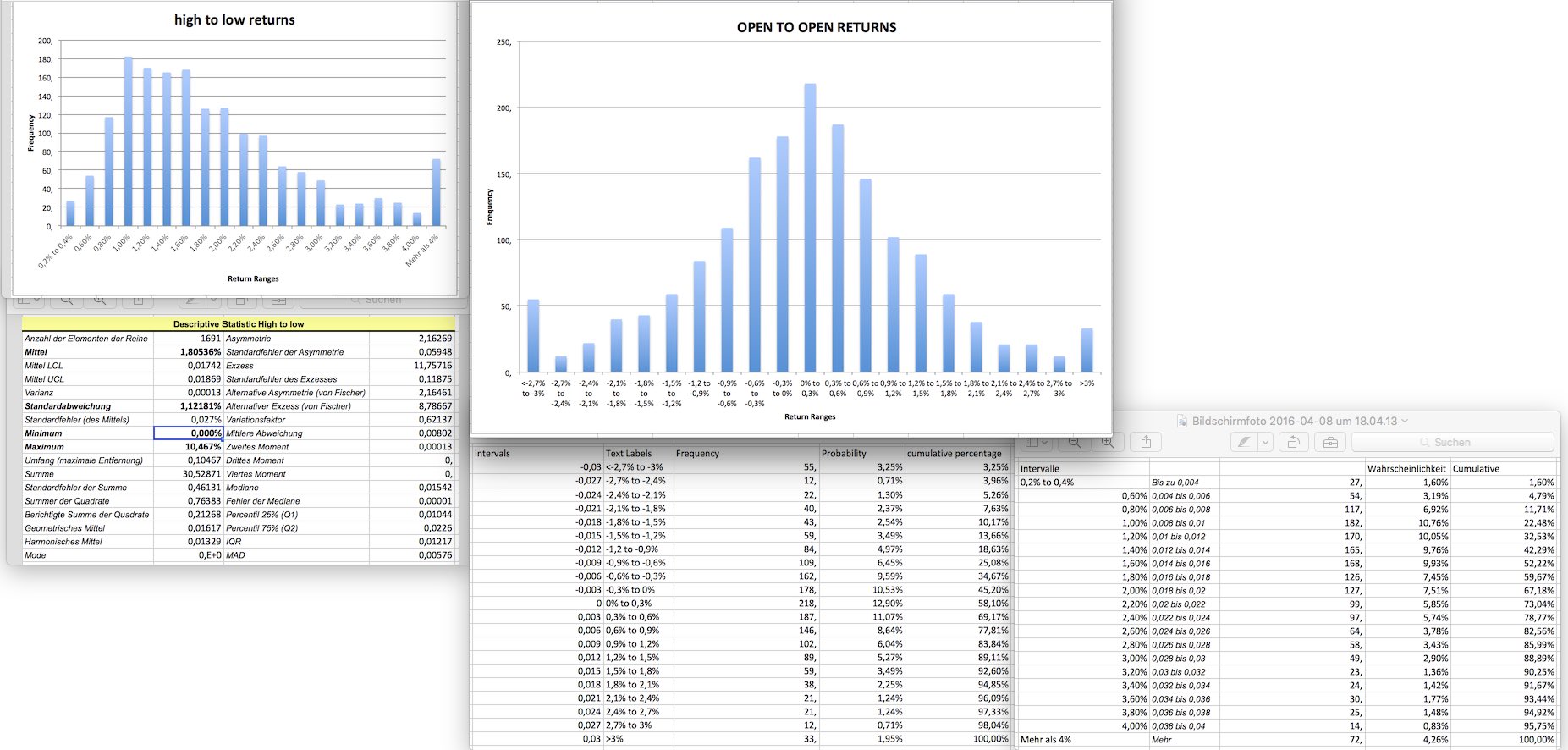
Task: Click the 'Frequency' table column header
Action: click(x=697, y=454)
